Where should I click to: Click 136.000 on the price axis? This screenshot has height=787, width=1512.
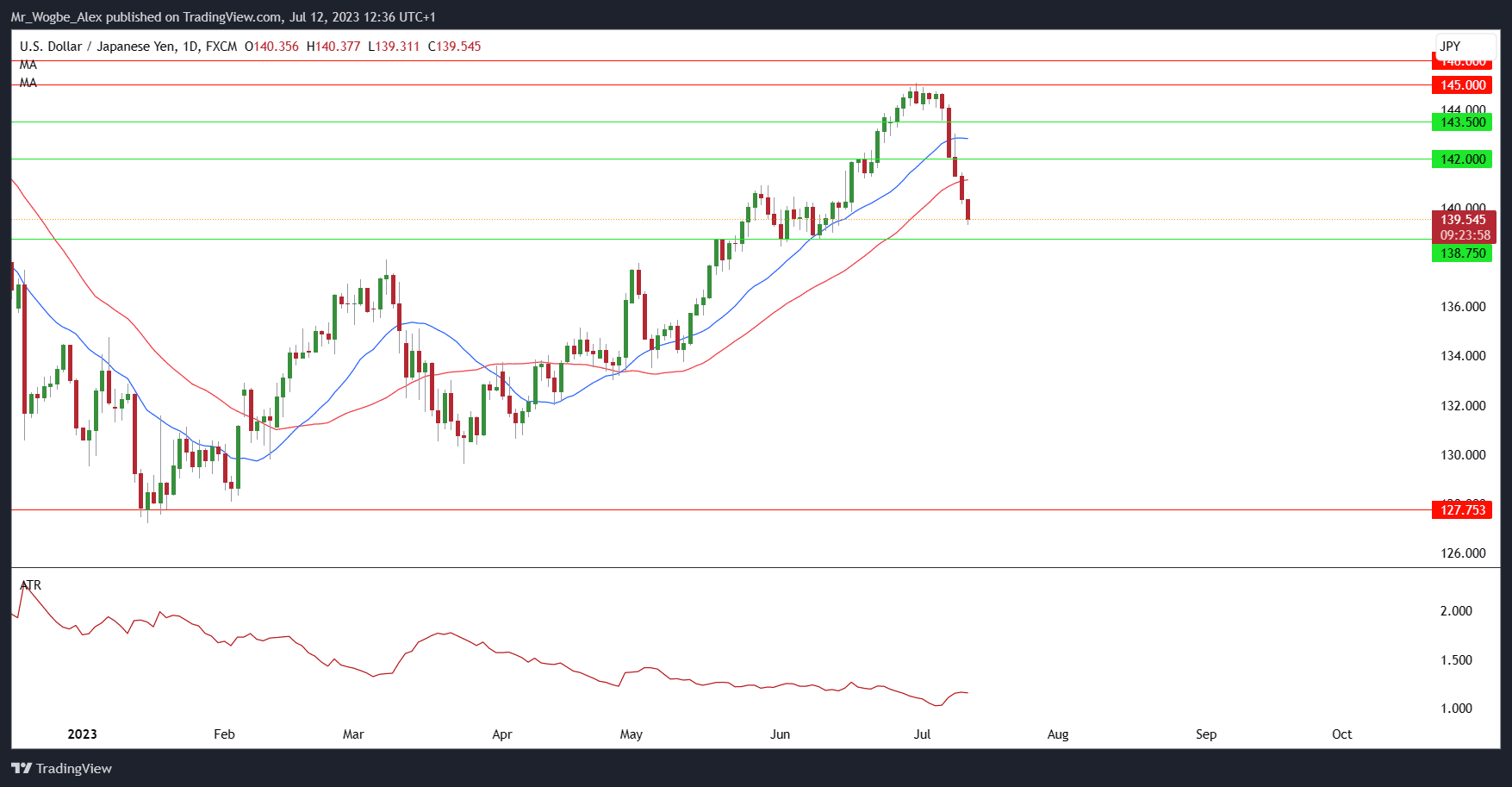click(1463, 307)
